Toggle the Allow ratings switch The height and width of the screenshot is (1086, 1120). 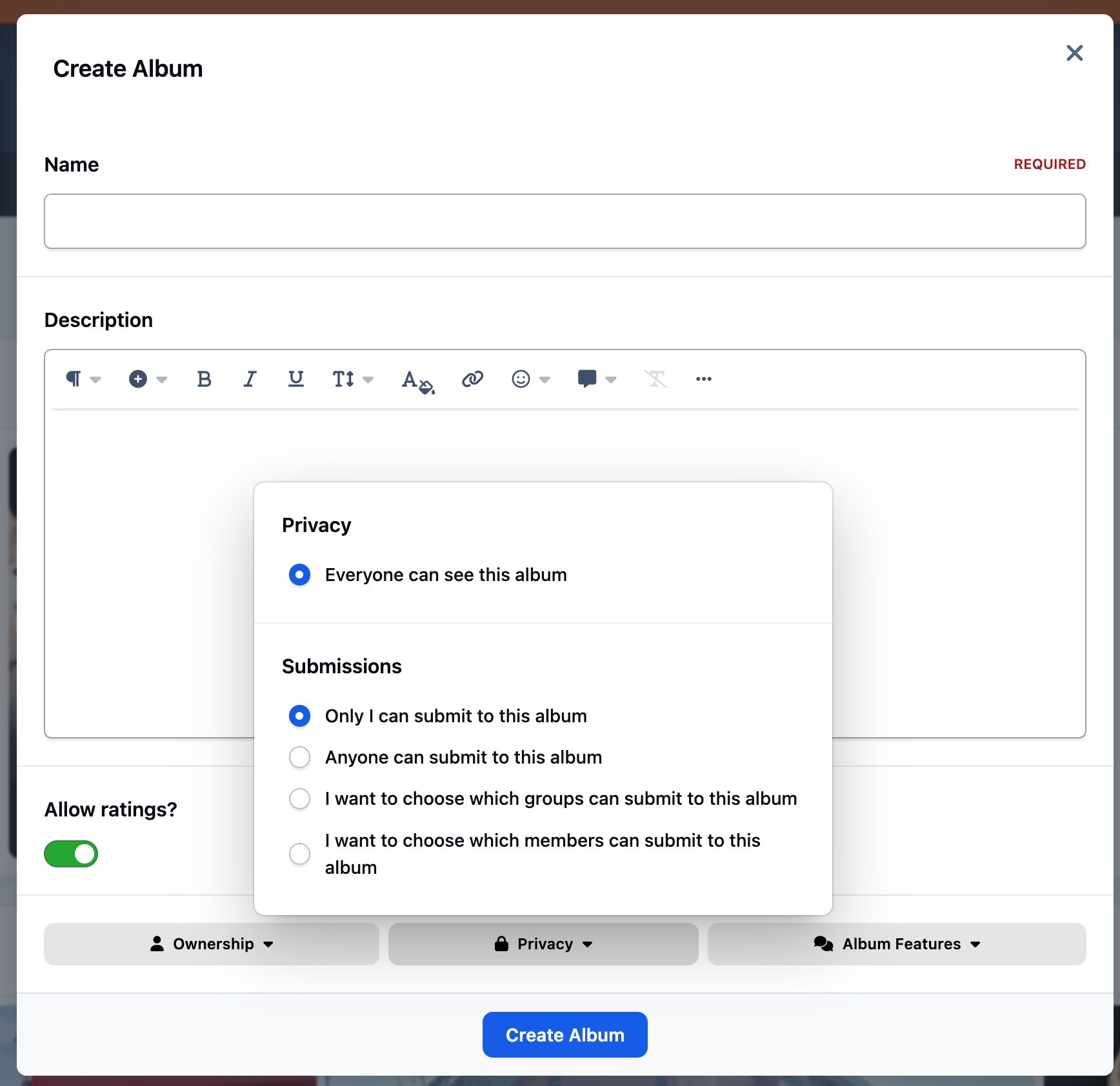[x=71, y=854]
